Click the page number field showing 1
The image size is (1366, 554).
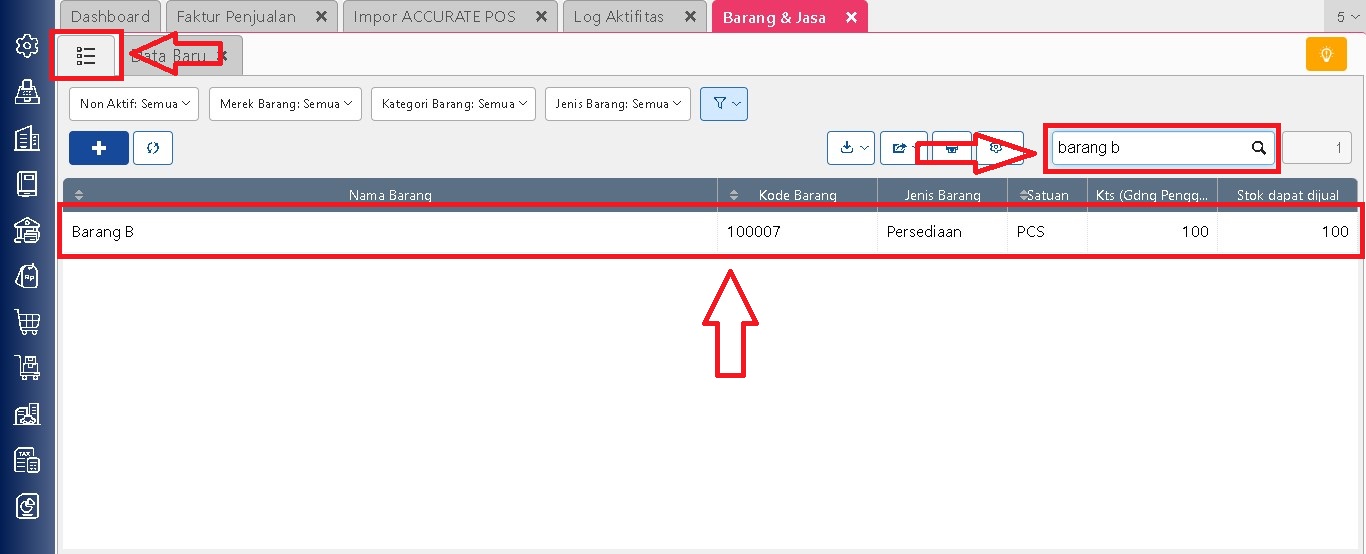point(1317,148)
